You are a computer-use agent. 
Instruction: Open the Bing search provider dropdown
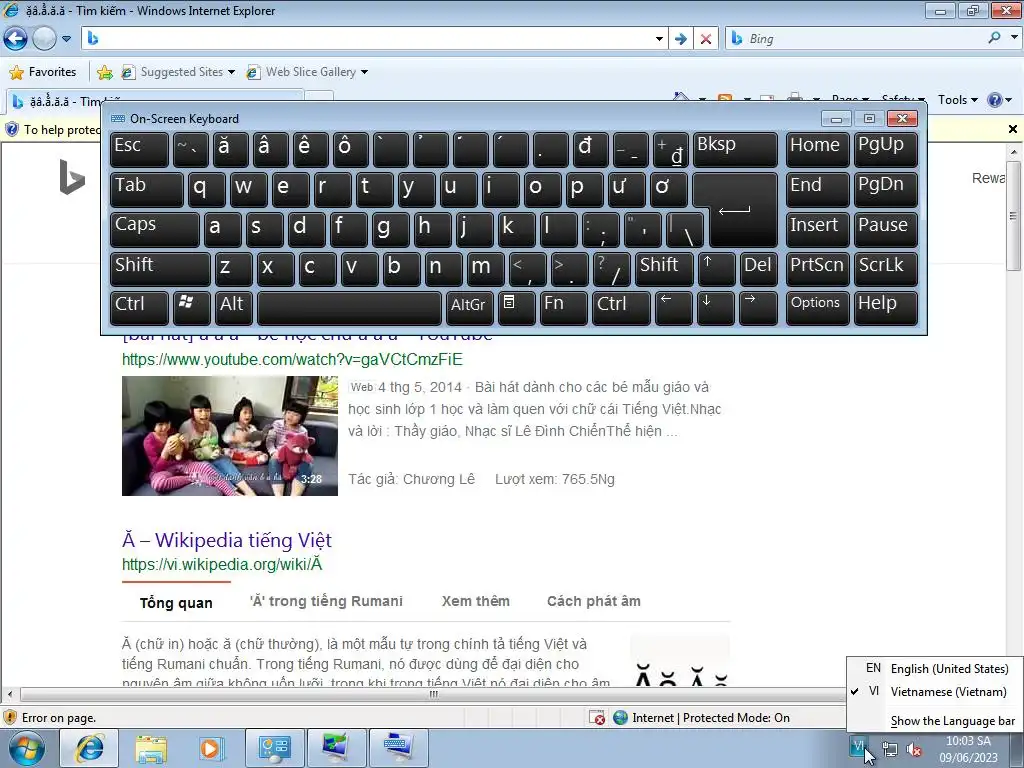click(1014, 38)
